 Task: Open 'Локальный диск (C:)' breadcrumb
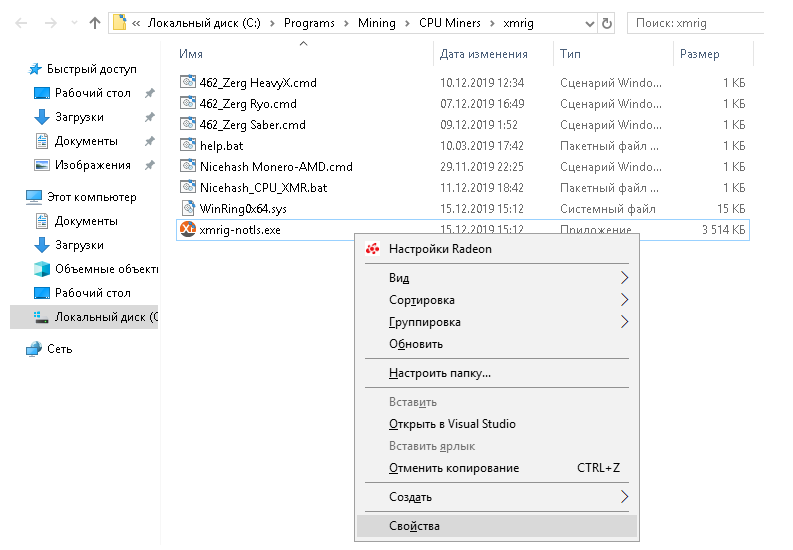coord(204,23)
